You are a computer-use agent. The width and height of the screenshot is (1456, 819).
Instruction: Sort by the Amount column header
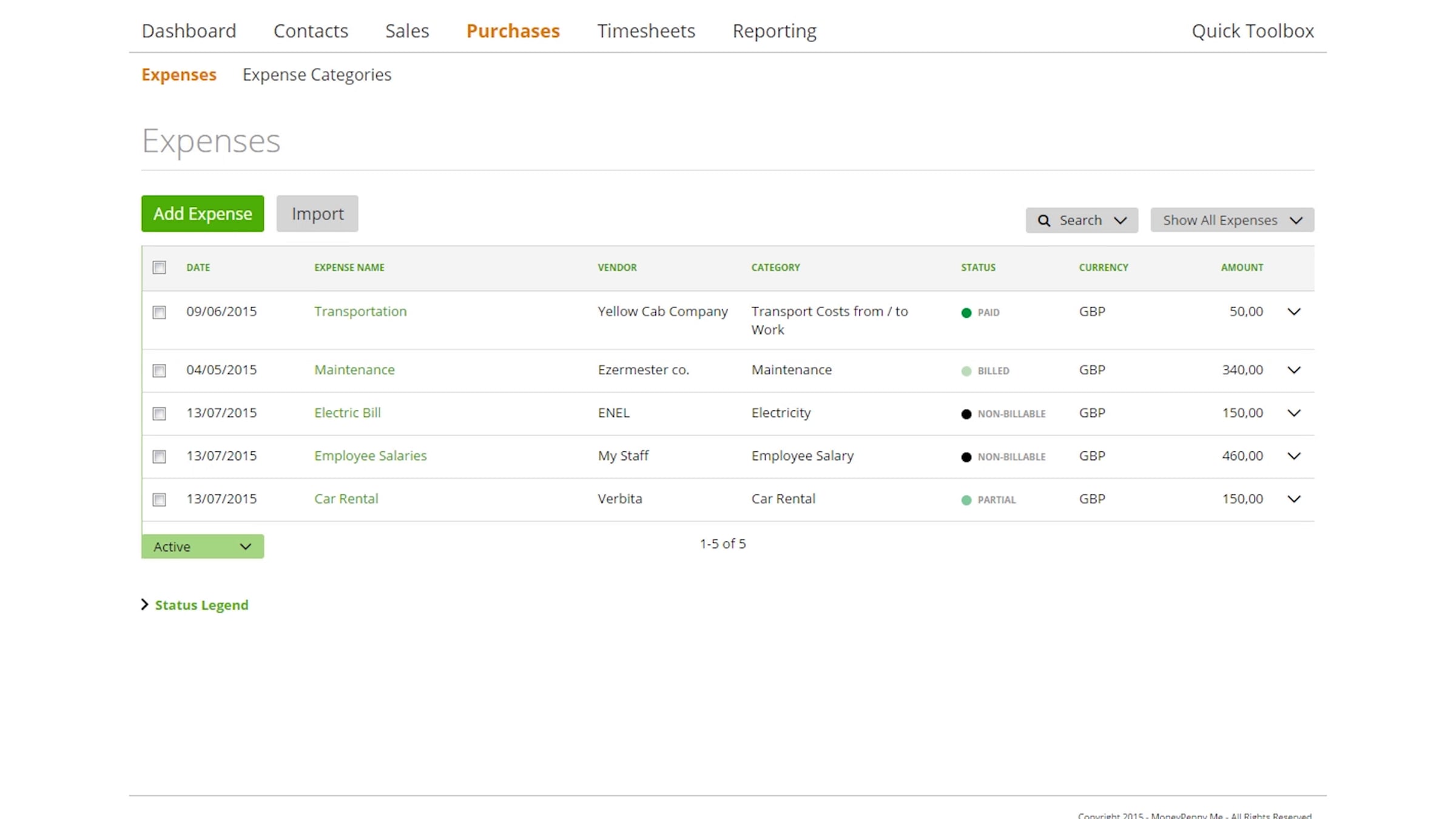point(1241,268)
